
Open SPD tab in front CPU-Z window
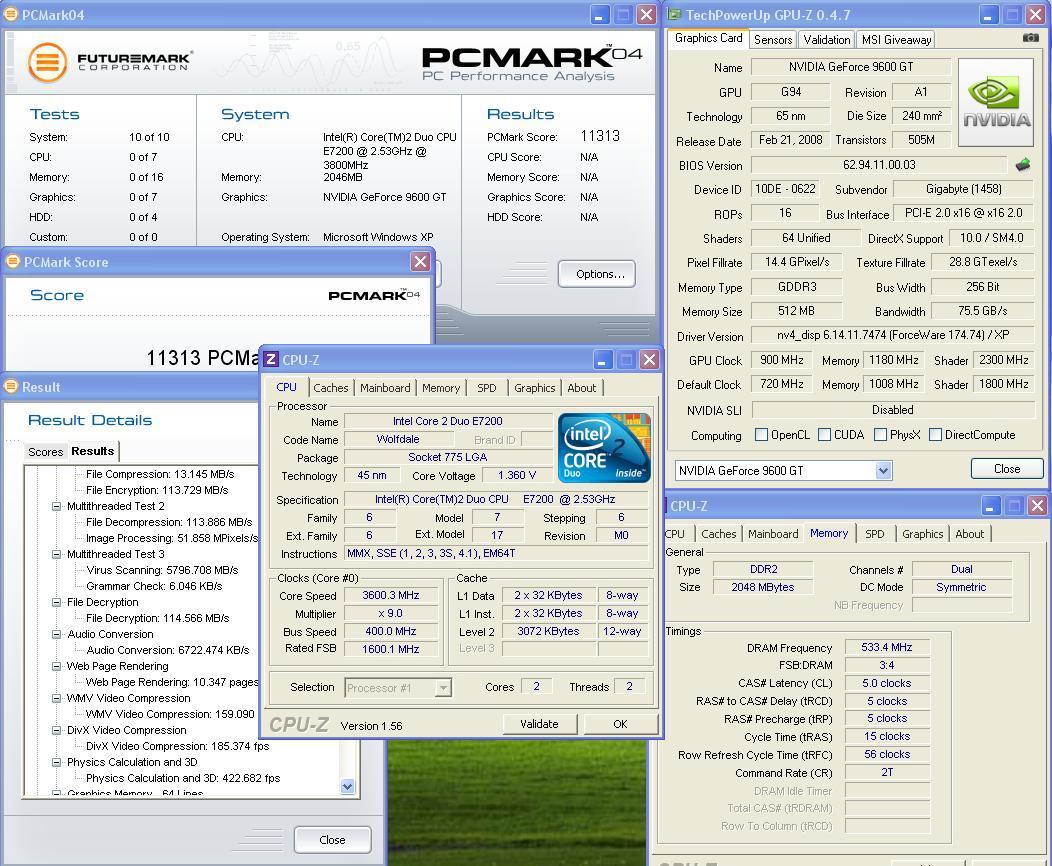tap(486, 388)
